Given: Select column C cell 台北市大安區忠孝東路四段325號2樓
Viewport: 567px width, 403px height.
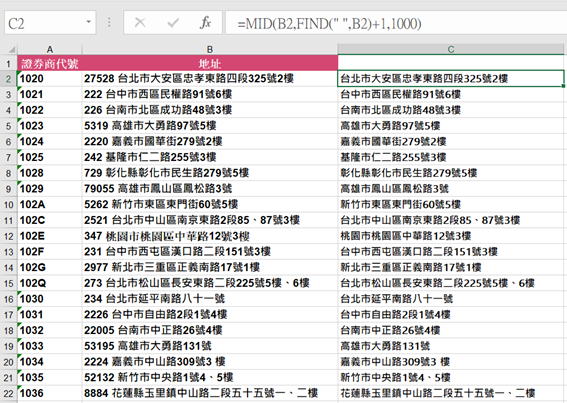Looking at the screenshot, I should [x=451, y=79].
